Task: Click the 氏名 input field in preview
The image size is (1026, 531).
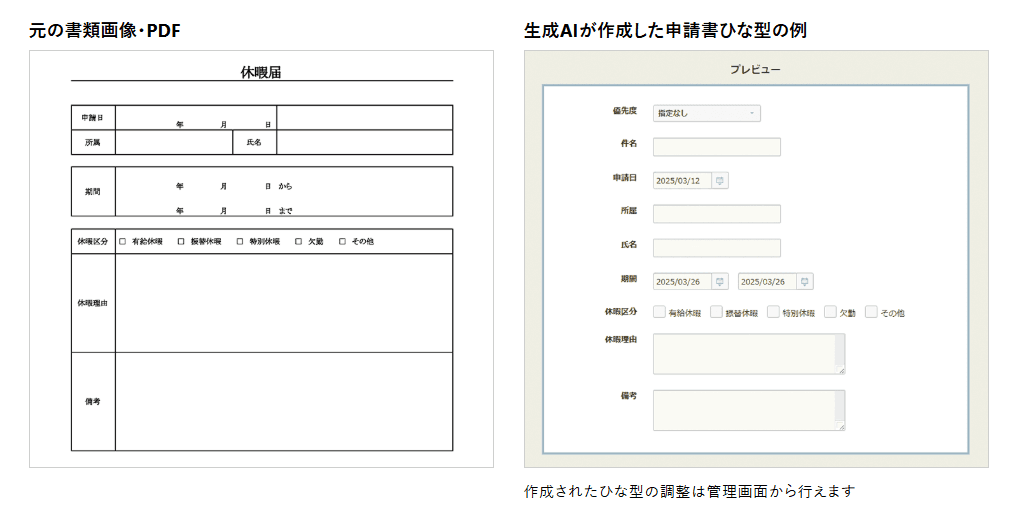Action: (716, 248)
